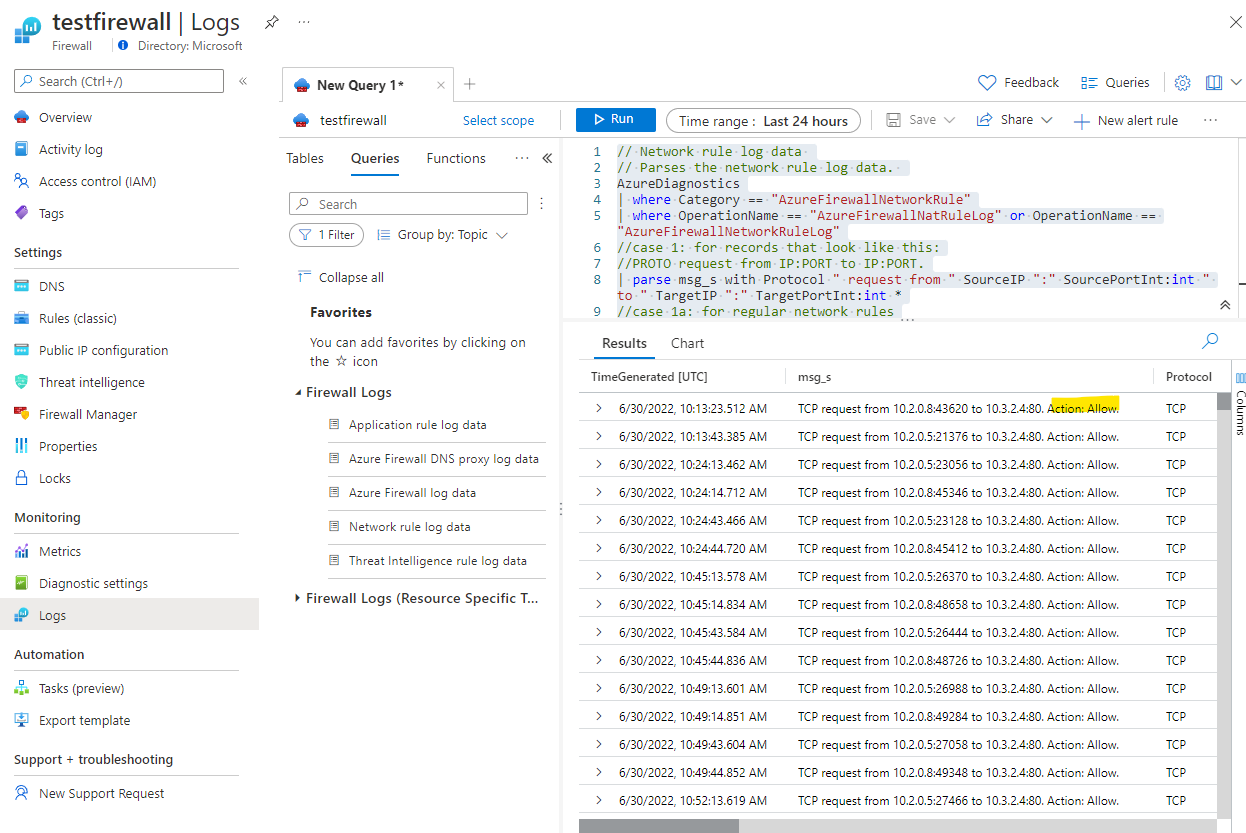Open Diagnostic settings
This screenshot has width=1246, height=833.
[x=93, y=583]
